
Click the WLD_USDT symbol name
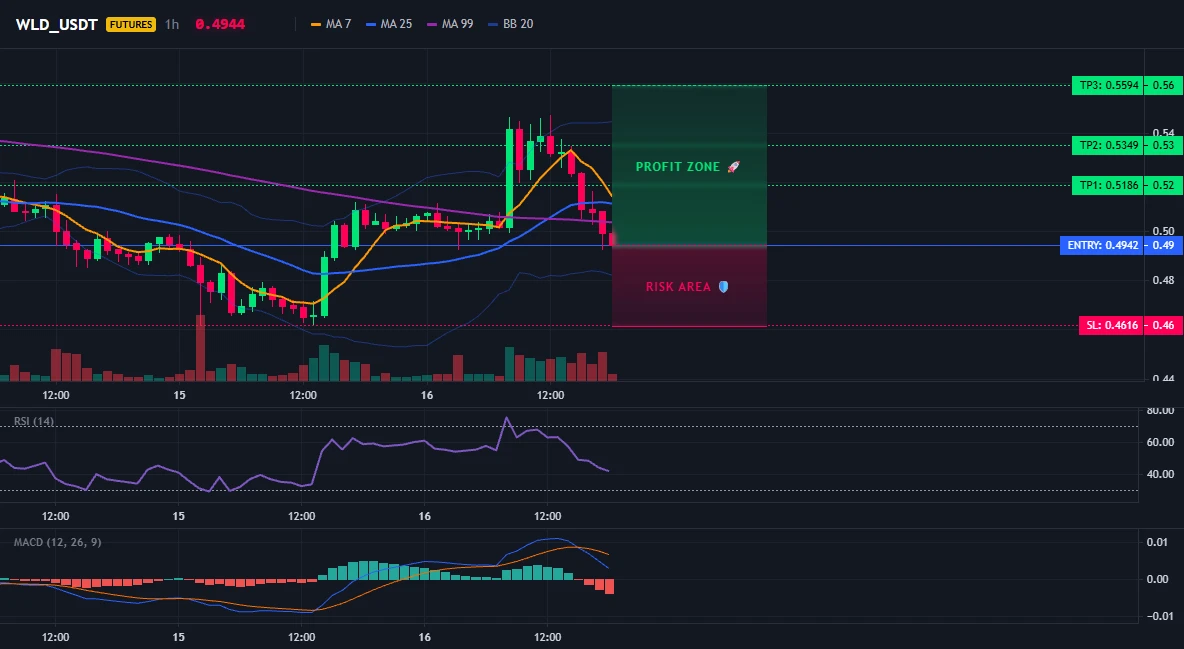pyautogui.click(x=57, y=24)
